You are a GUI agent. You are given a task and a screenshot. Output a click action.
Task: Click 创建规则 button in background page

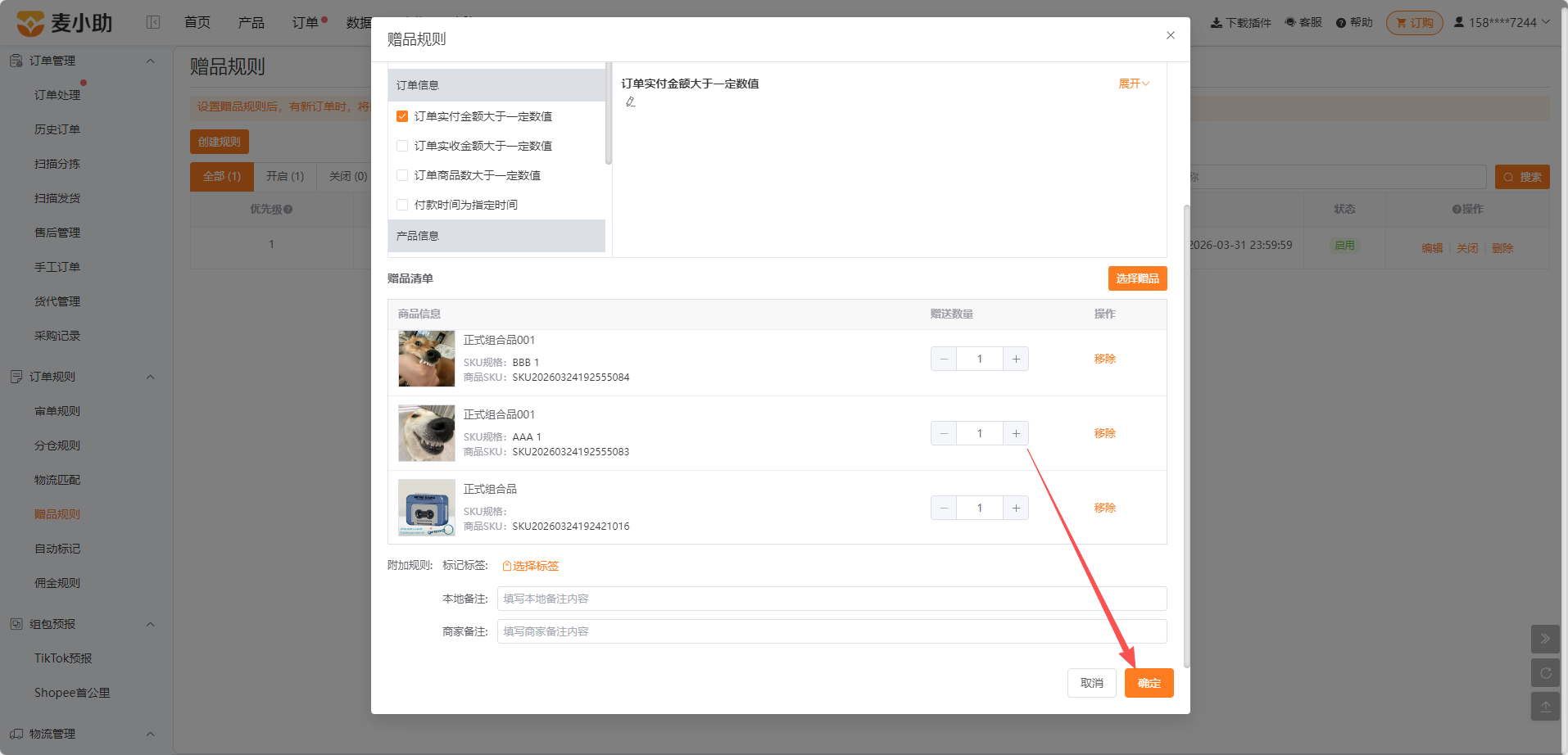point(220,142)
